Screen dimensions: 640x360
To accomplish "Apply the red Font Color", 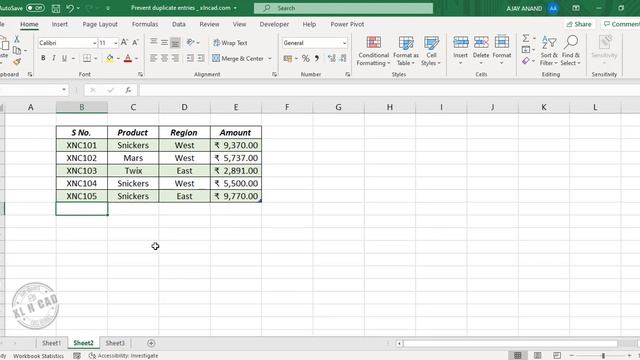I will pyautogui.click(x=128, y=58).
